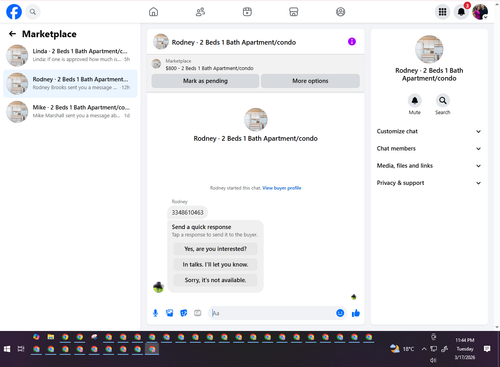Click the '$800 - 2 Beds 1 Bath Apartment/condo' listing text
The height and width of the screenshot is (367, 500).
coord(209,68)
